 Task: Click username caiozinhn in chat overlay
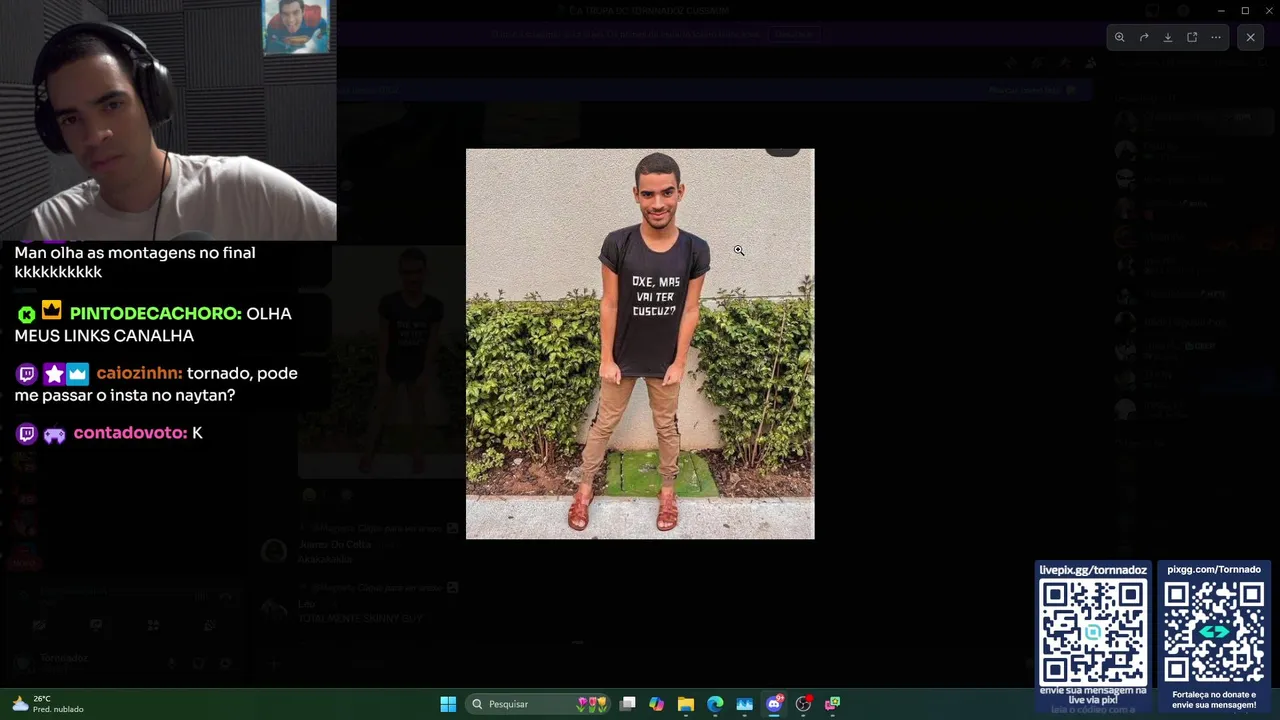139,373
